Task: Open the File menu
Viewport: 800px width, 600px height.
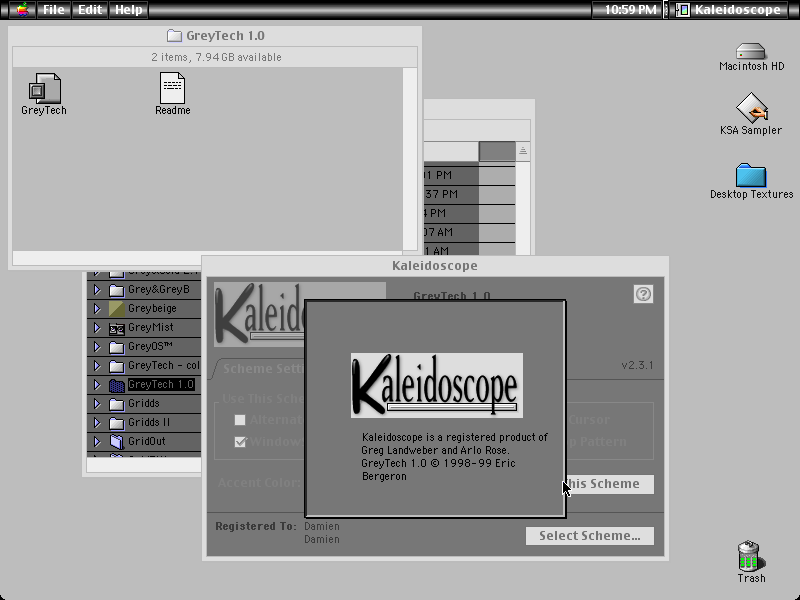Action: [53, 10]
